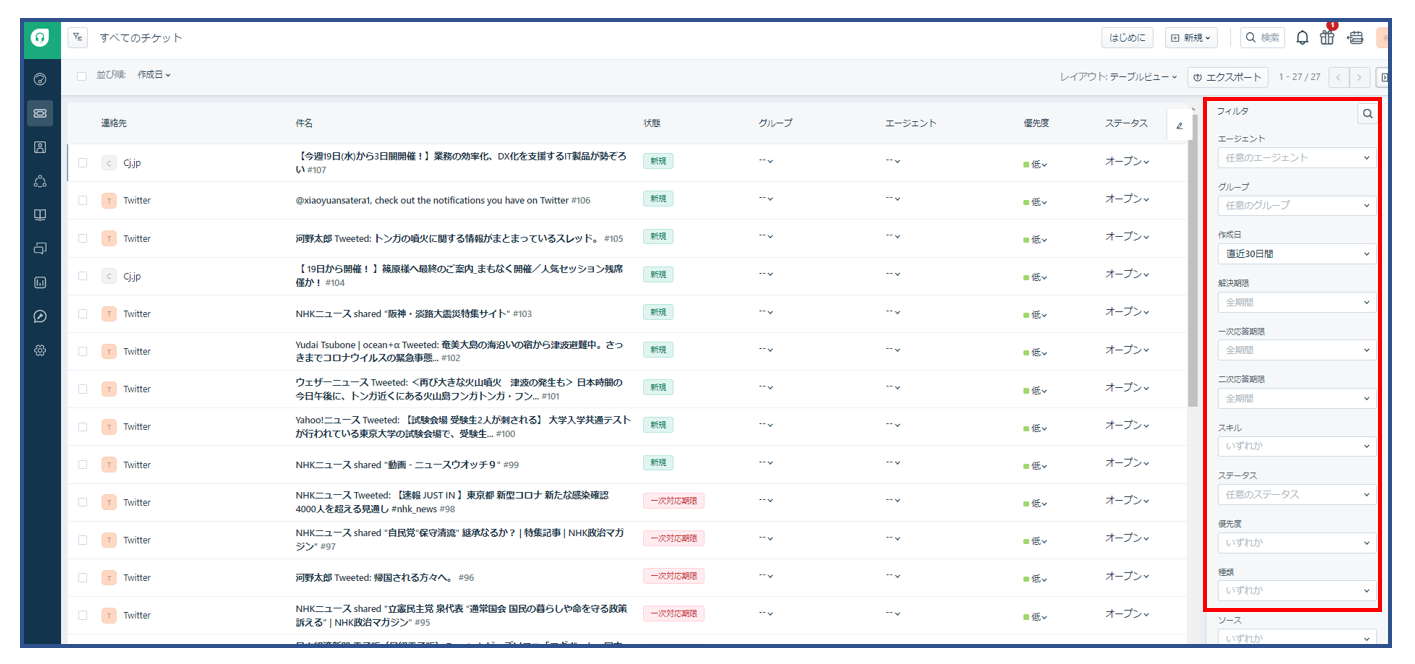Viewport: 1415px width, 664px height.
Task: Click the 件名 column header
Action: coord(304,123)
